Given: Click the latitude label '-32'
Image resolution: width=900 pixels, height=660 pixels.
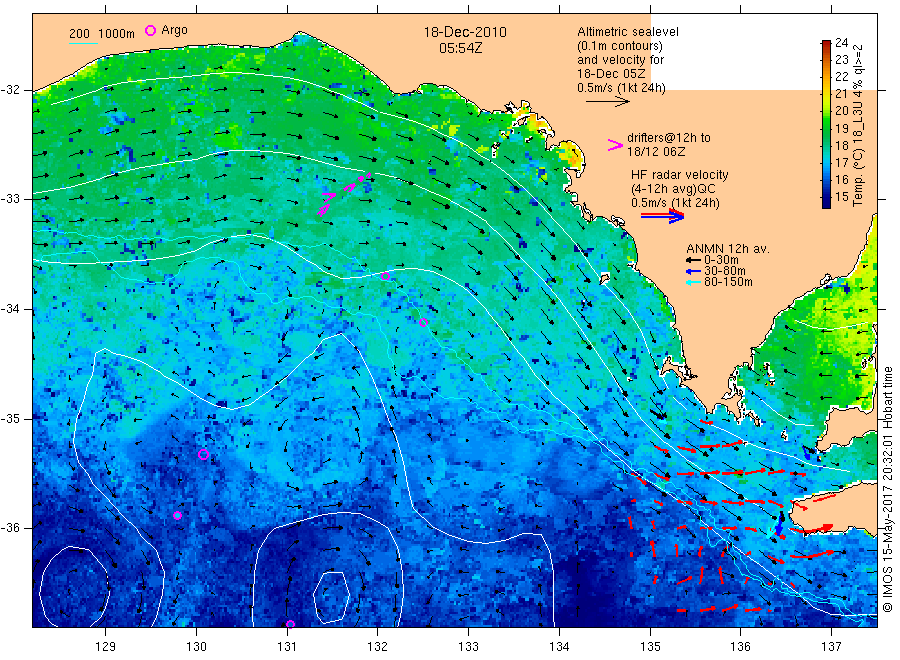Looking at the screenshot, I should pos(10,90).
